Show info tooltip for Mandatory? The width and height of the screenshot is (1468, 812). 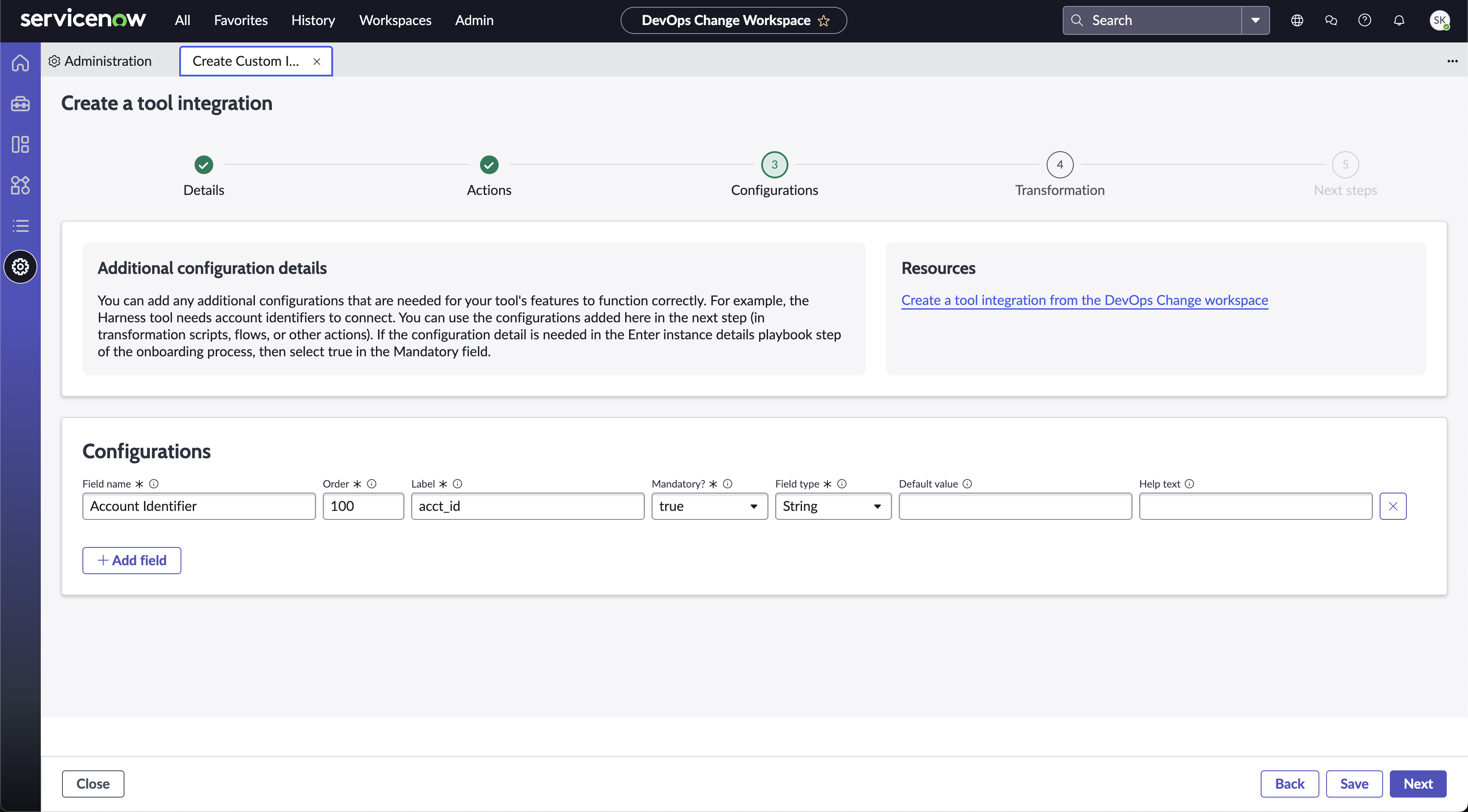coord(728,484)
